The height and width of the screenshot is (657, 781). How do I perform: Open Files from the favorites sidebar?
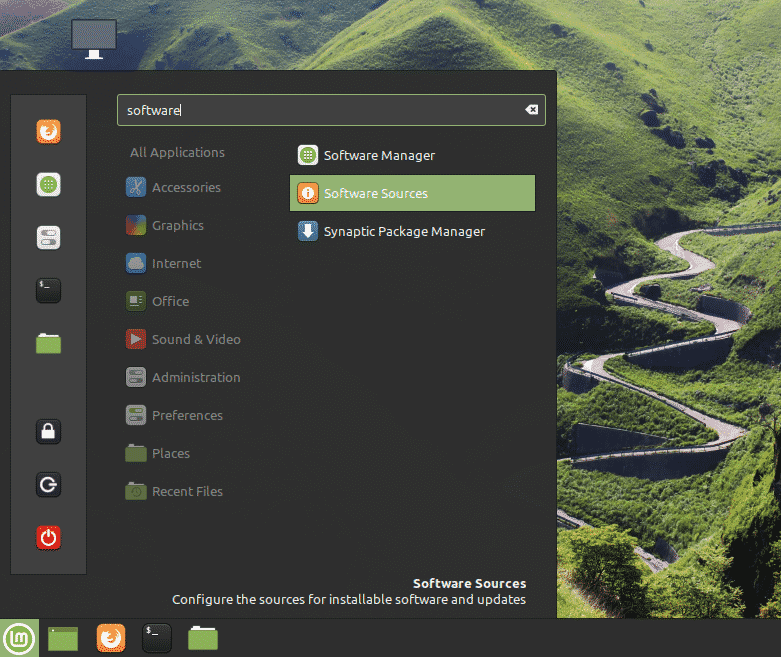tap(48, 344)
